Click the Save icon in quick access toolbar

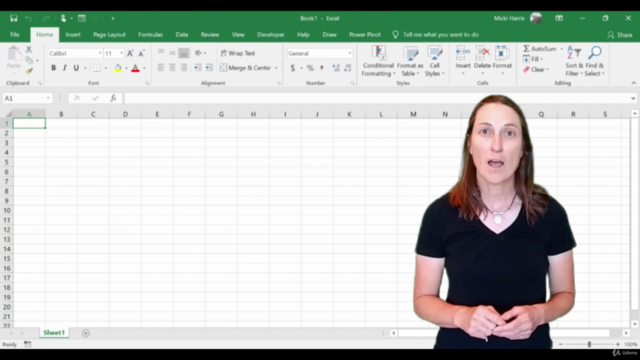coord(14,18)
